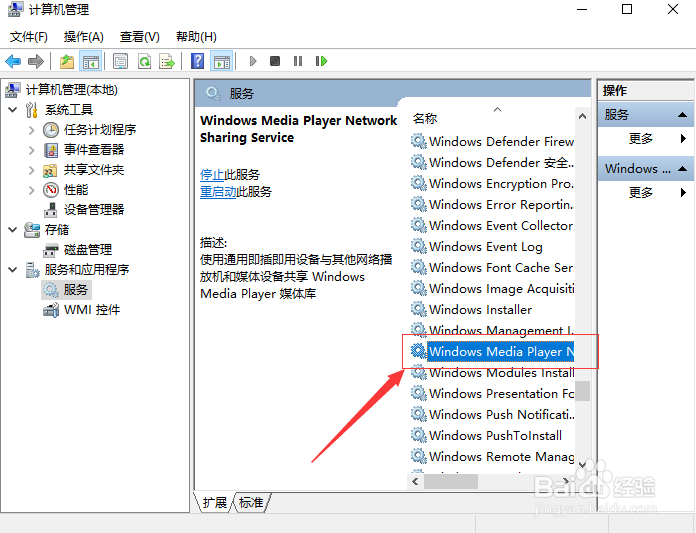Open the 查看(V) menu
Image resolution: width=696 pixels, height=533 pixels.
coord(140,36)
